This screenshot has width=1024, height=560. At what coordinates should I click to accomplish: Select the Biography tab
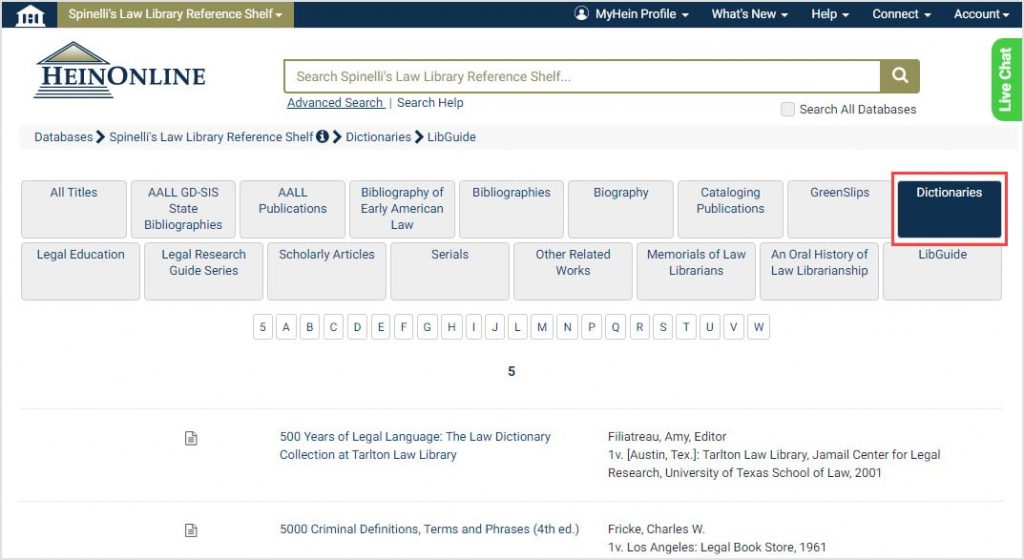620,209
